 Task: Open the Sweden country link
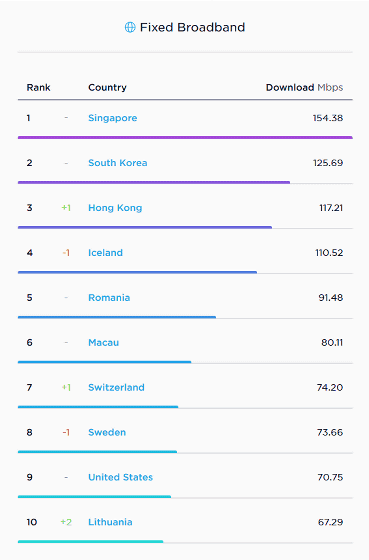click(x=107, y=432)
